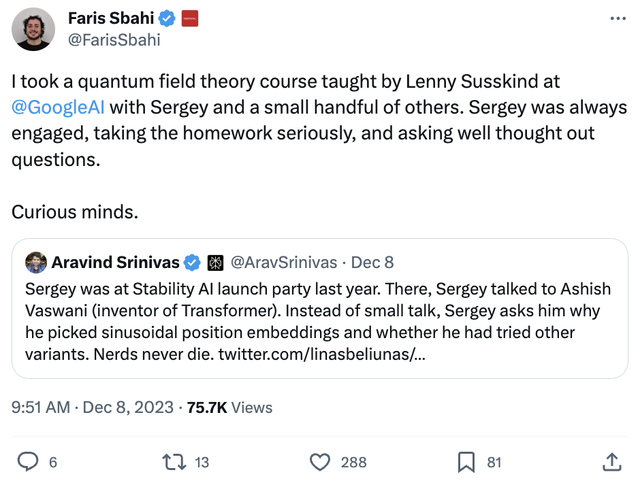
Task: Open Aravind Srinivas's small avatar
Action: [35, 263]
